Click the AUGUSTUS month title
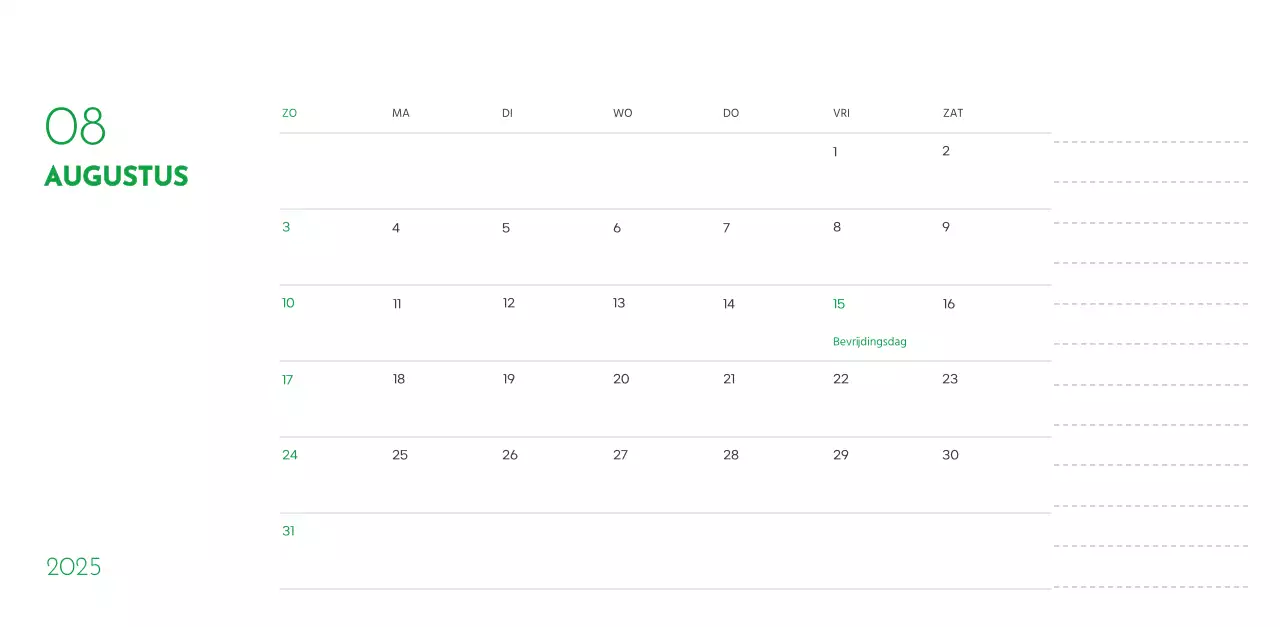The width and height of the screenshot is (1280, 627). coord(116,176)
